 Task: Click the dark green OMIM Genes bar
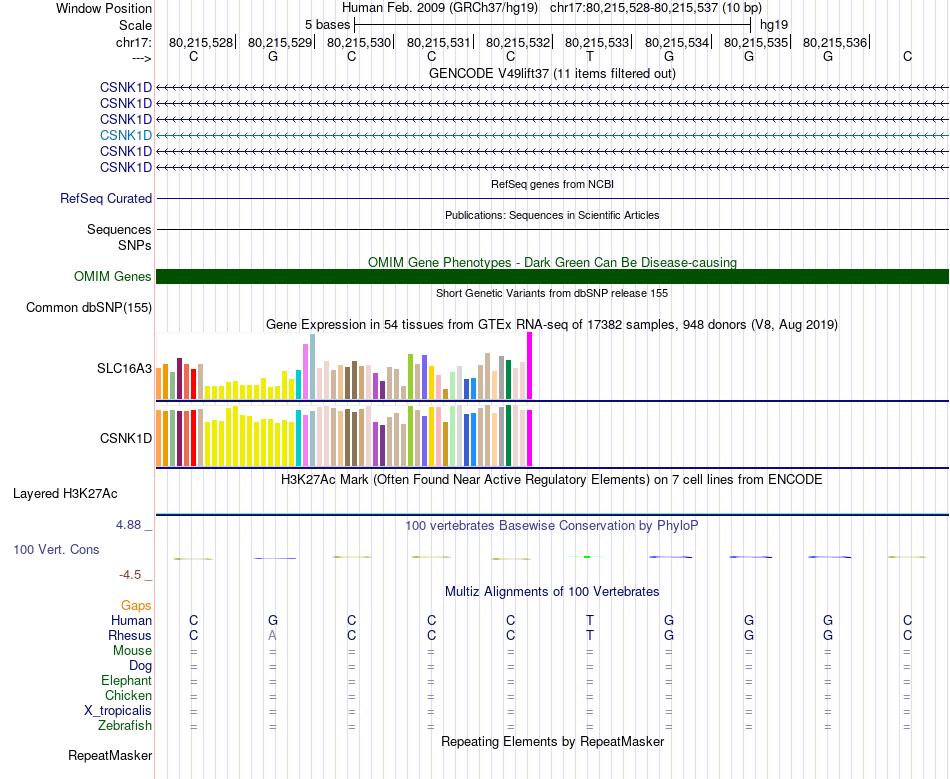coord(552,276)
